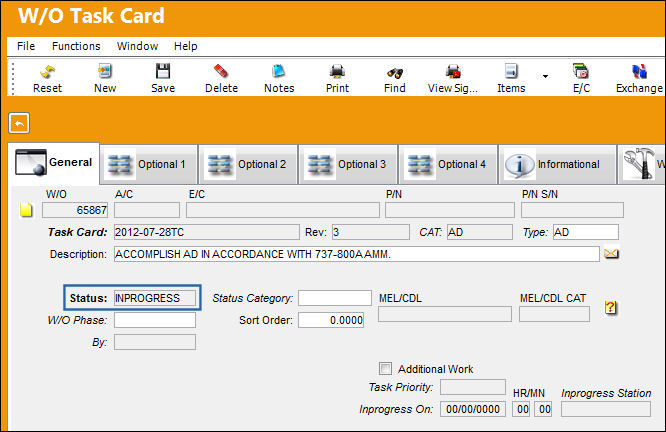Image resolution: width=666 pixels, height=432 pixels.
Task: Click the Task Card field 2012-07-28TC
Action: [x=207, y=232]
